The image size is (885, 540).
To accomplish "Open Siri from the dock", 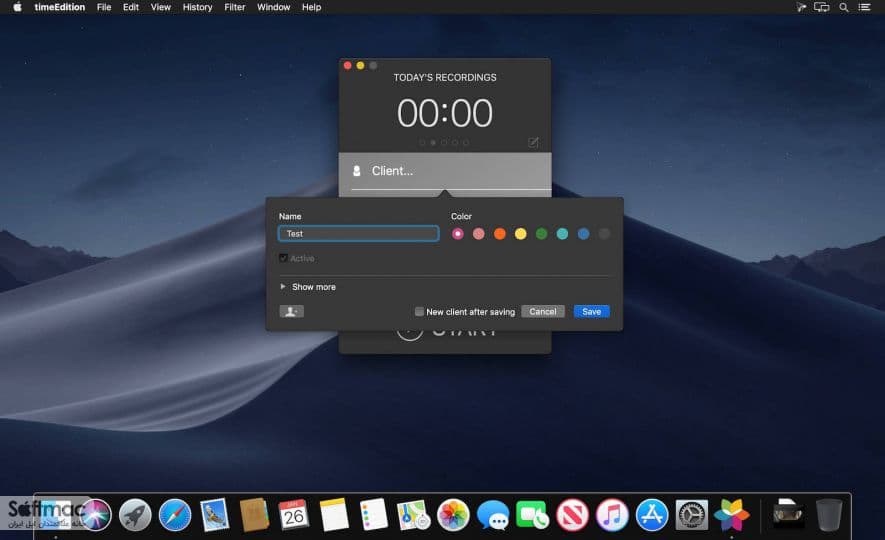I will tap(95, 515).
